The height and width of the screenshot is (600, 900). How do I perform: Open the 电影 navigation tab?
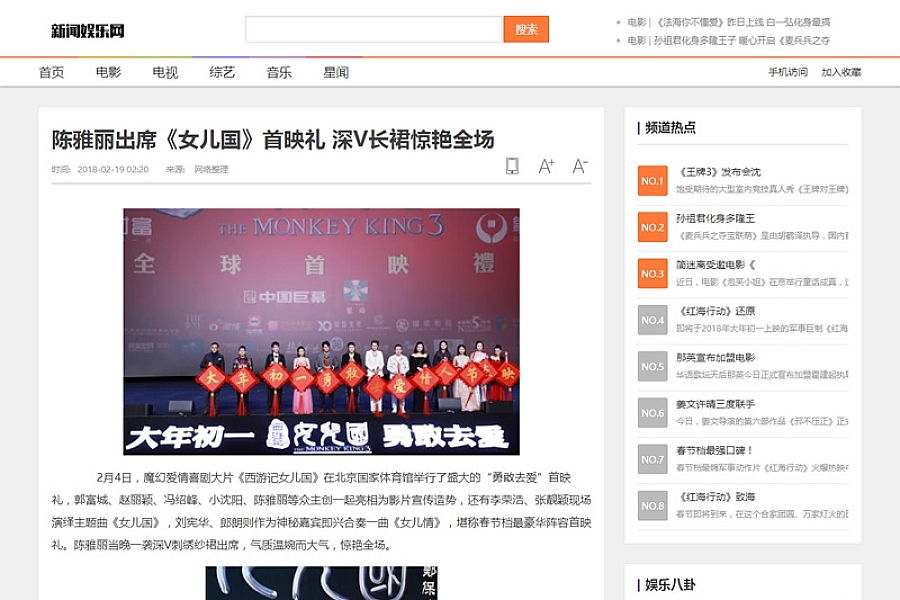(x=108, y=72)
